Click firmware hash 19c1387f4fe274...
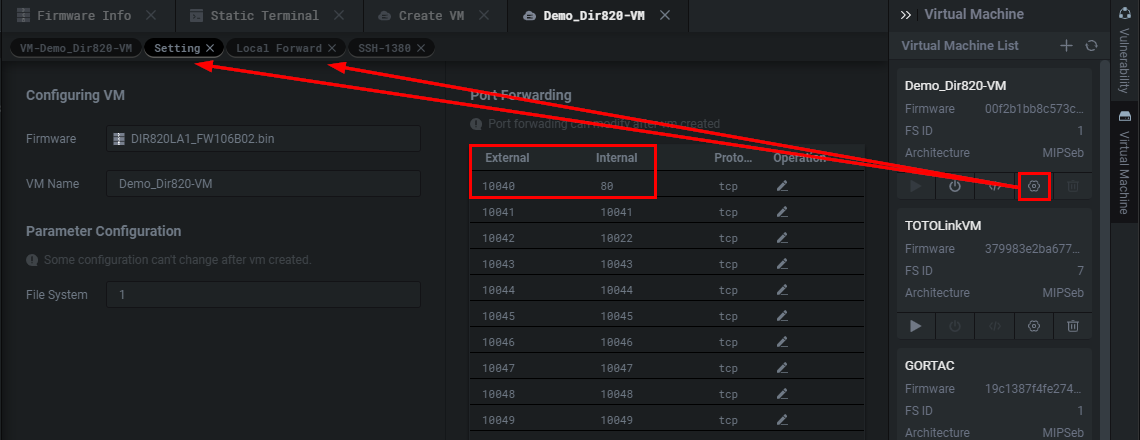 [1034, 388]
